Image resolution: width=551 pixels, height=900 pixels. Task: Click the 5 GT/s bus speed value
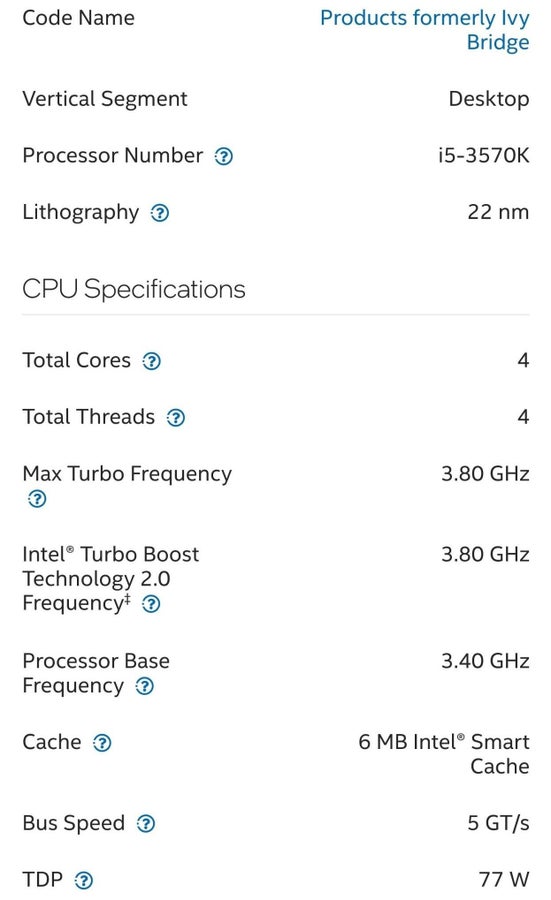point(498,823)
